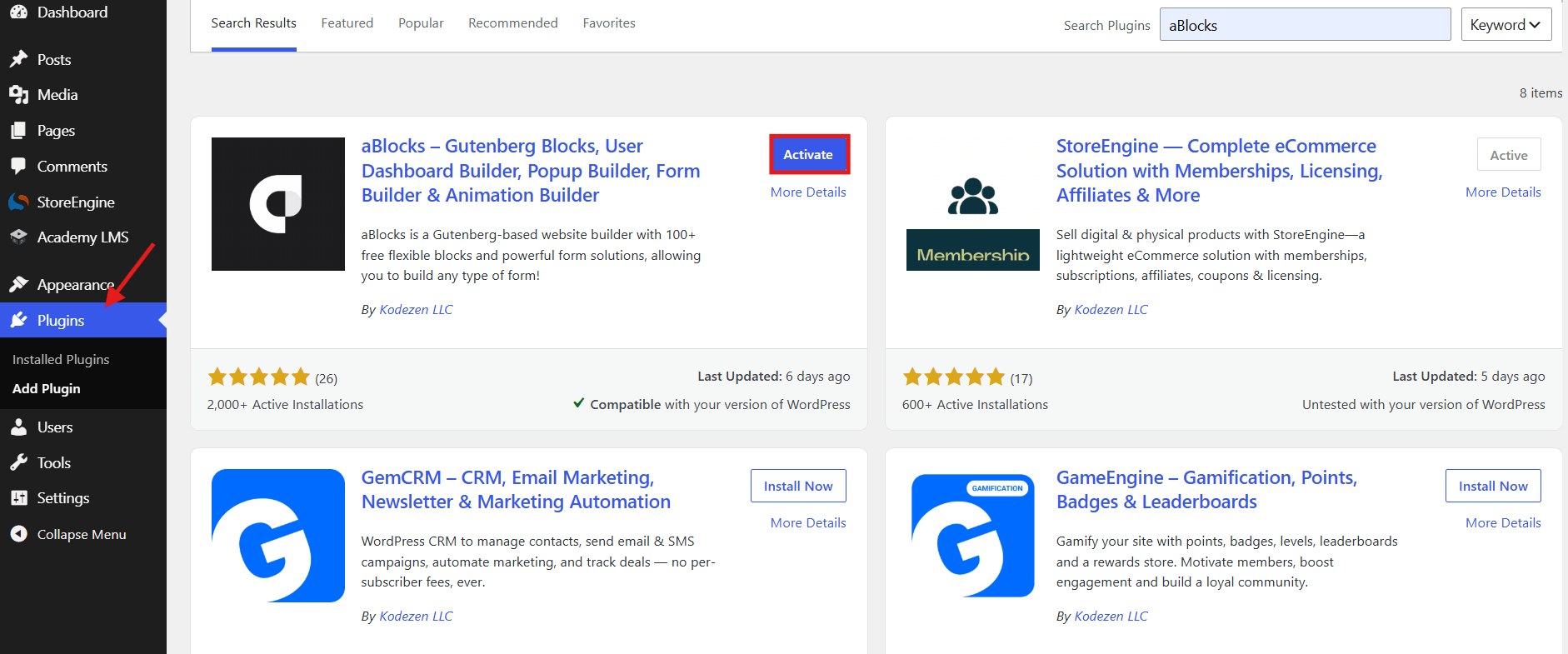The image size is (1568, 654).
Task: Open the StoreEngine Complete eCommerce title link
Action: coord(1220,171)
